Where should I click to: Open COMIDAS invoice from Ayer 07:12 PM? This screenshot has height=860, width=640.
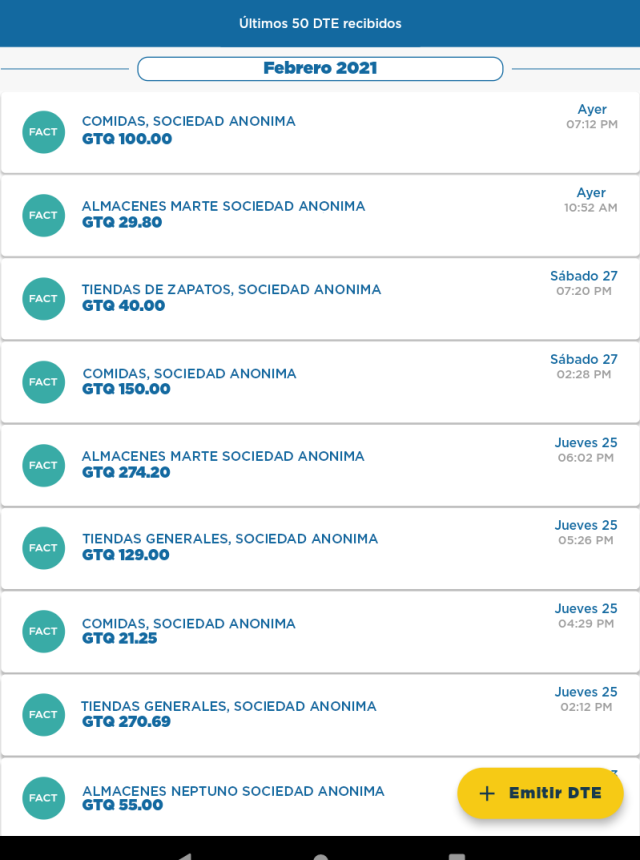pos(320,132)
